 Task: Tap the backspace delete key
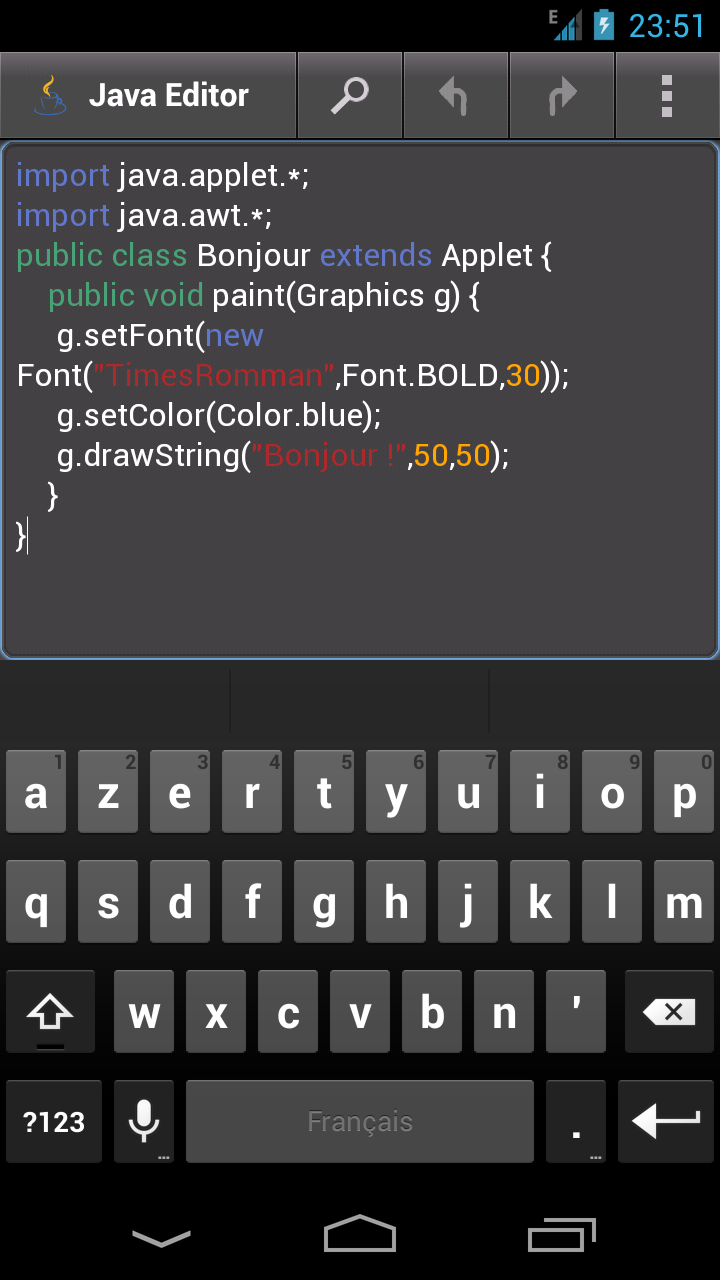tap(669, 1012)
